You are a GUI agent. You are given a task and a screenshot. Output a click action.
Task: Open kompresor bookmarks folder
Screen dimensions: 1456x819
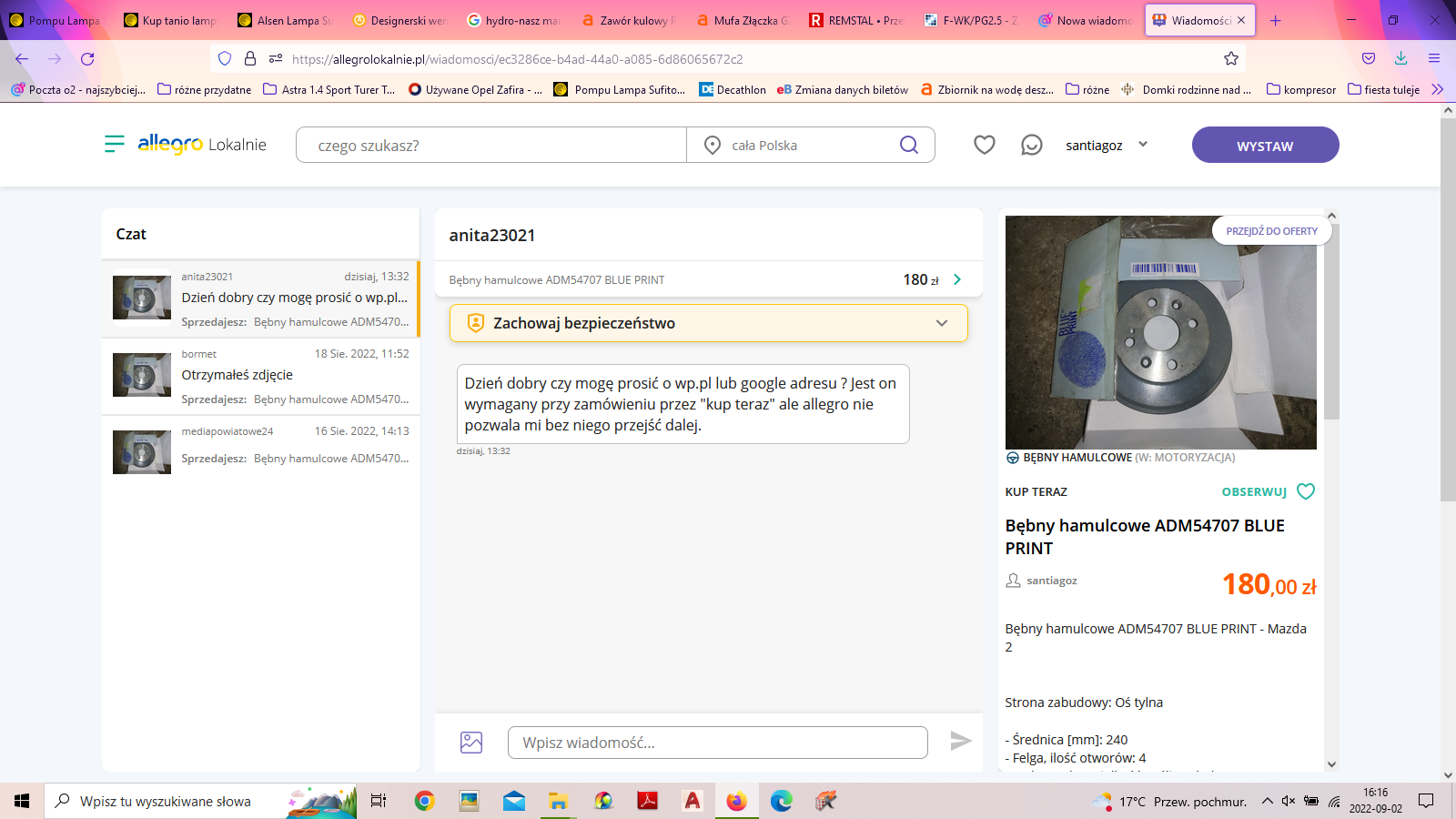(1301, 89)
